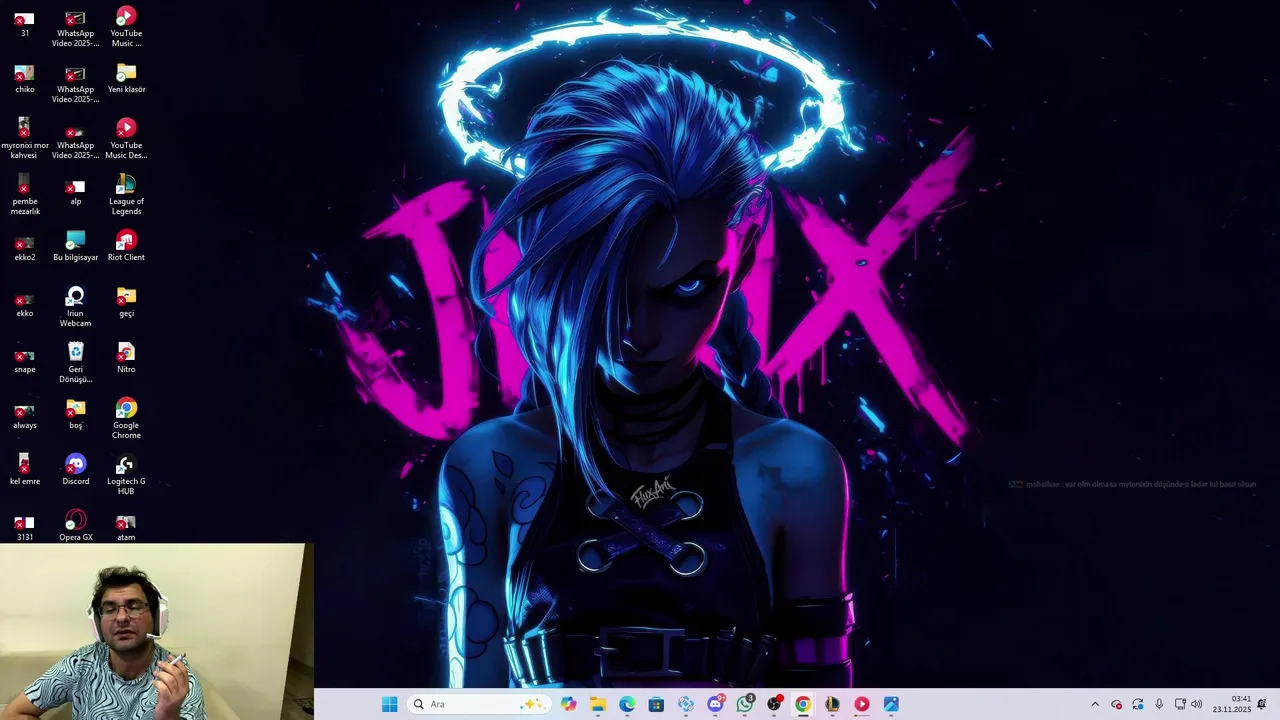Viewport: 1280px width, 720px height.
Task: Open the notification bell in taskbar
Action: (1262, 704)
